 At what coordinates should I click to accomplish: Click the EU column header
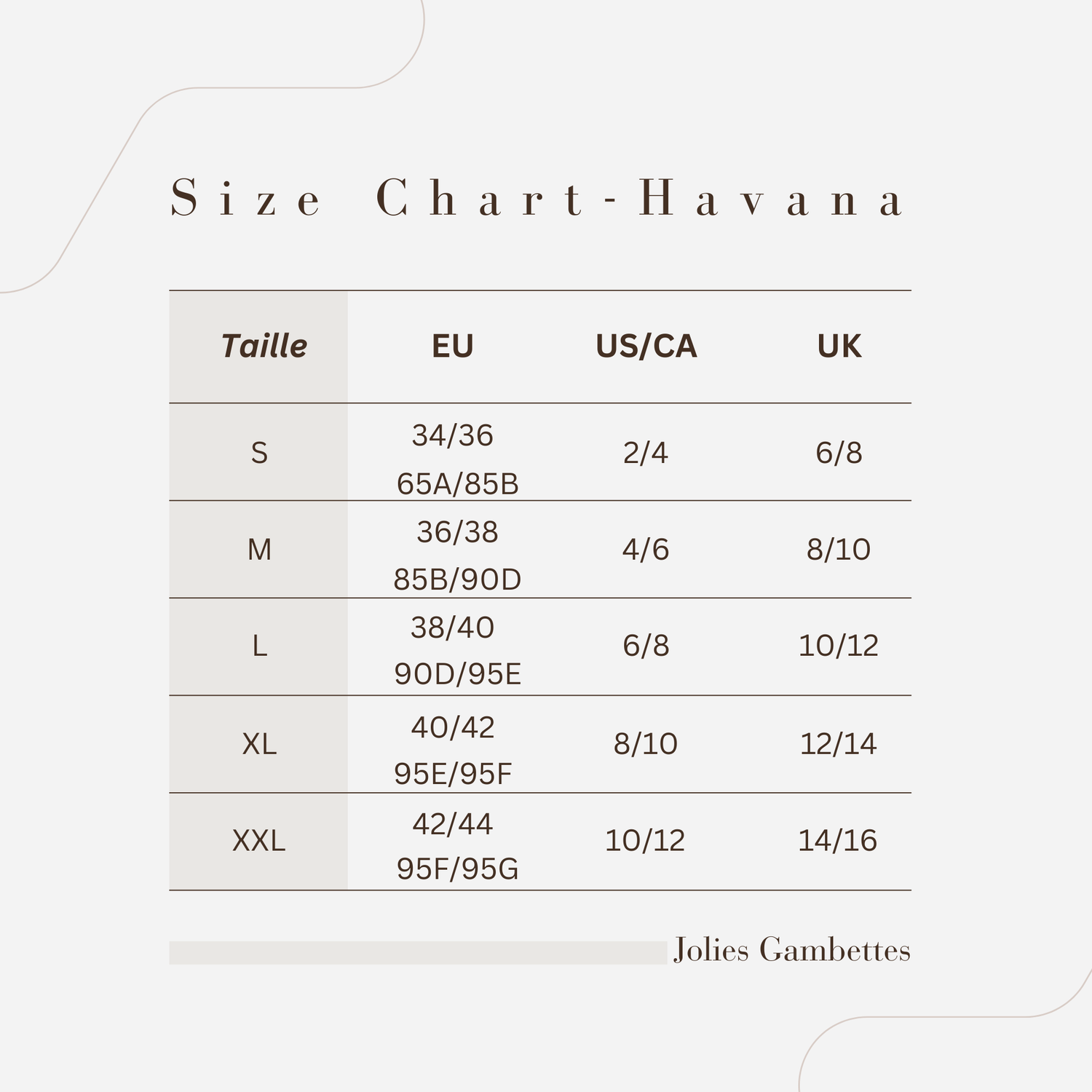click(452, 346)
